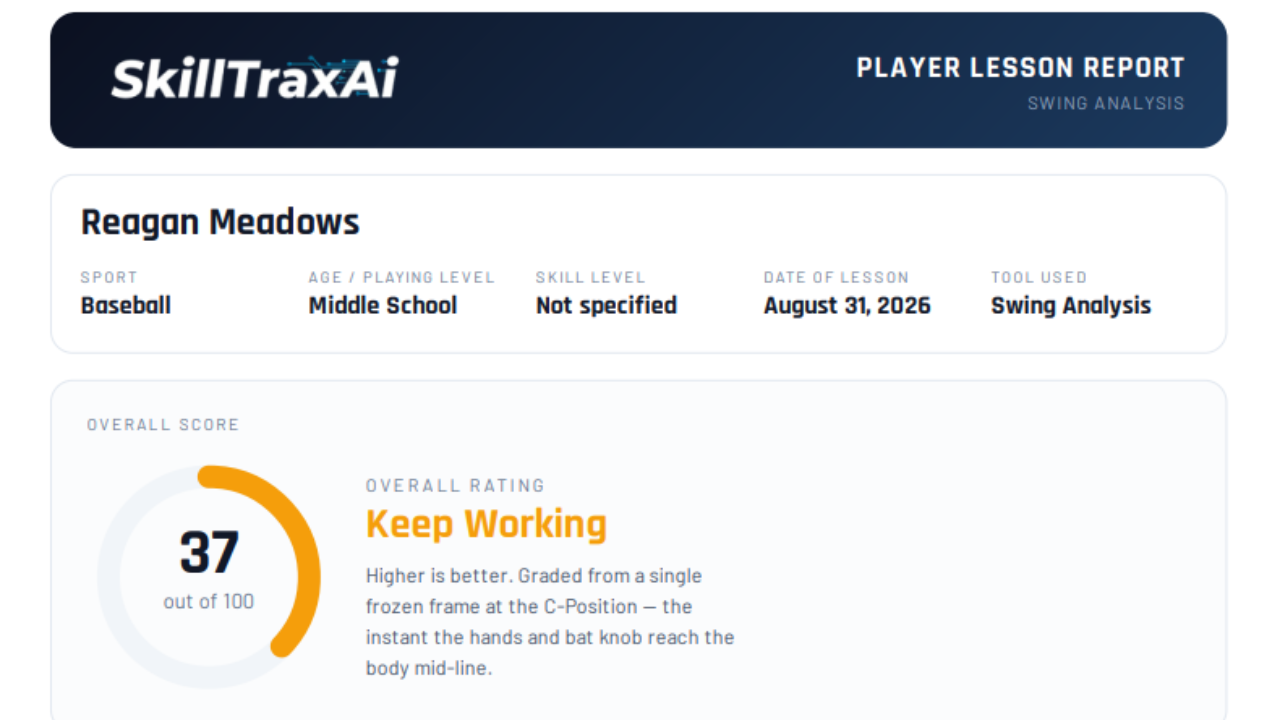1280x720 pixels.
Task: Select the "PLAYER LESSON REPORT" heading
Action: [1020, 68]
